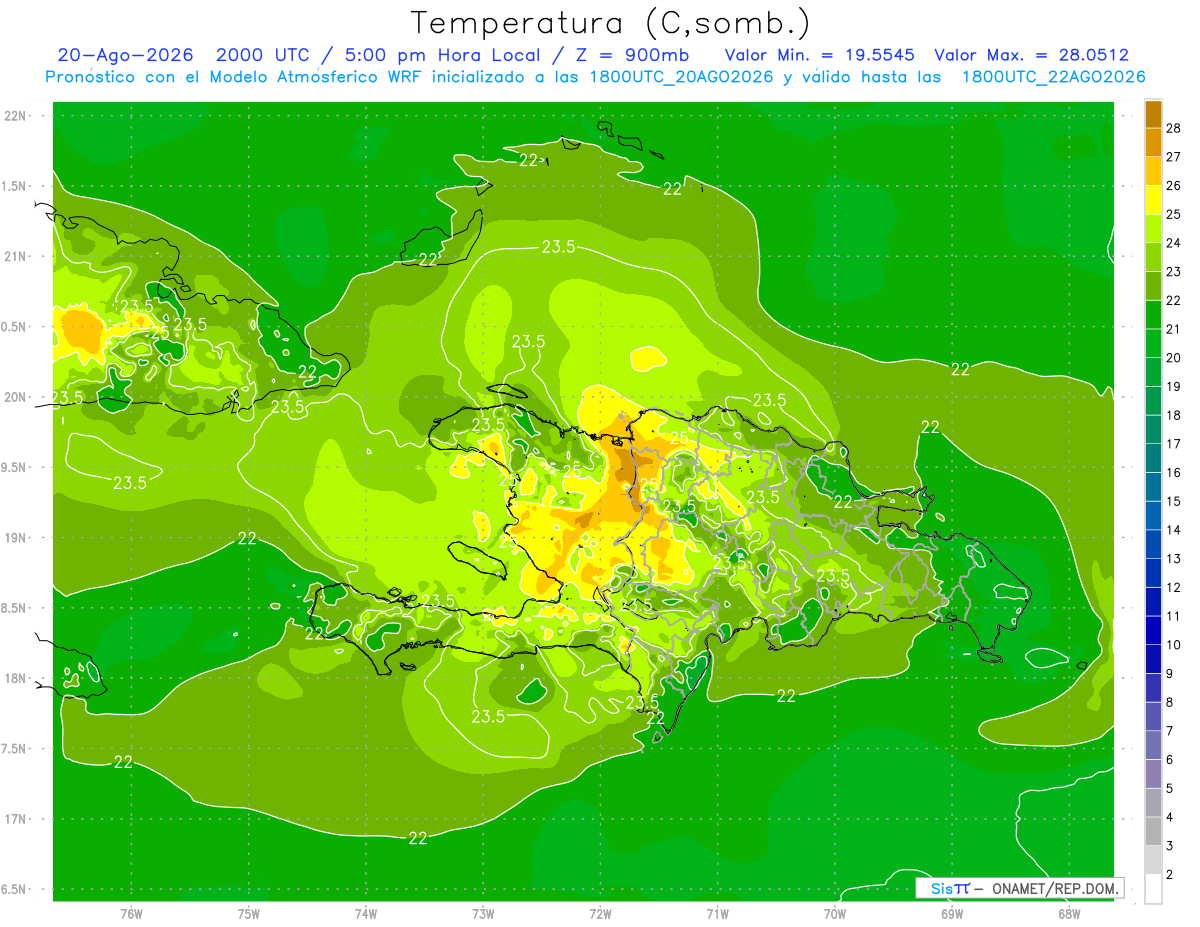Click the "20N" latitude axis label
1200x927 pixels.
[16, 397]
